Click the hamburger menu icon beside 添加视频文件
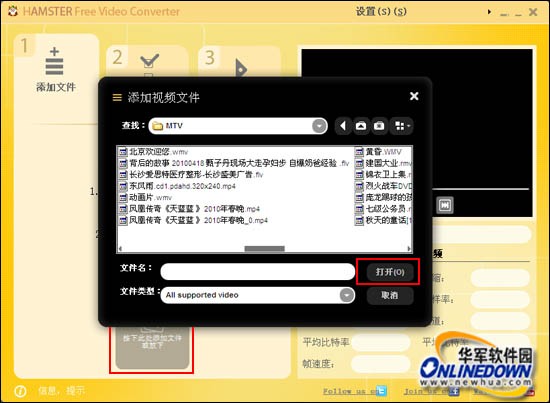550x403 pixels. coord(117,97)
